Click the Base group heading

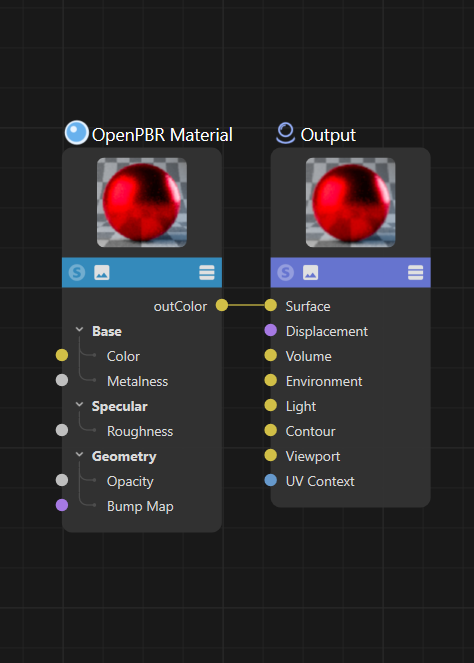(x=107, y=331)
